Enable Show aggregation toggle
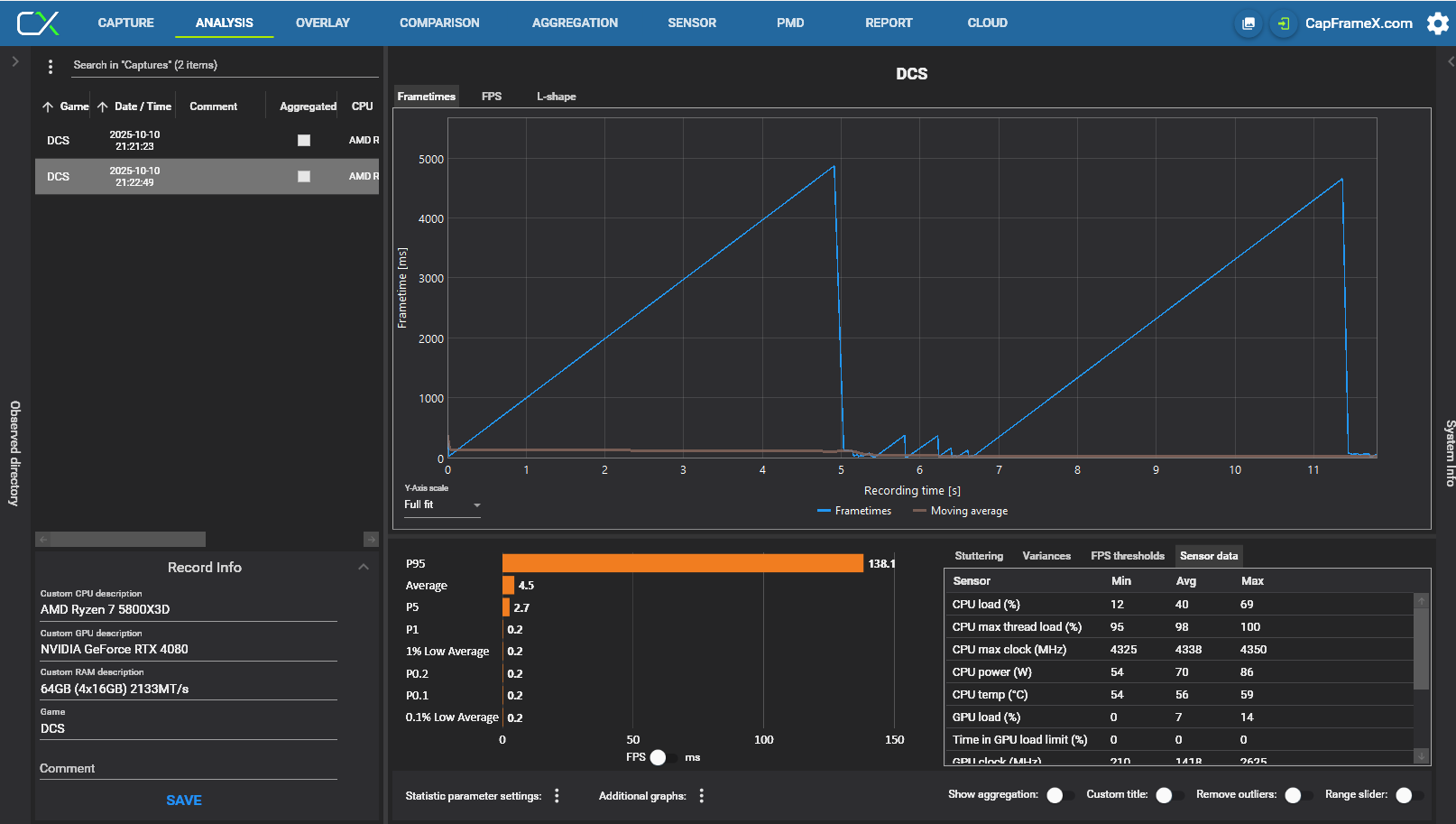Screen dimensions: 1456x824 [x=1060, y=795]
